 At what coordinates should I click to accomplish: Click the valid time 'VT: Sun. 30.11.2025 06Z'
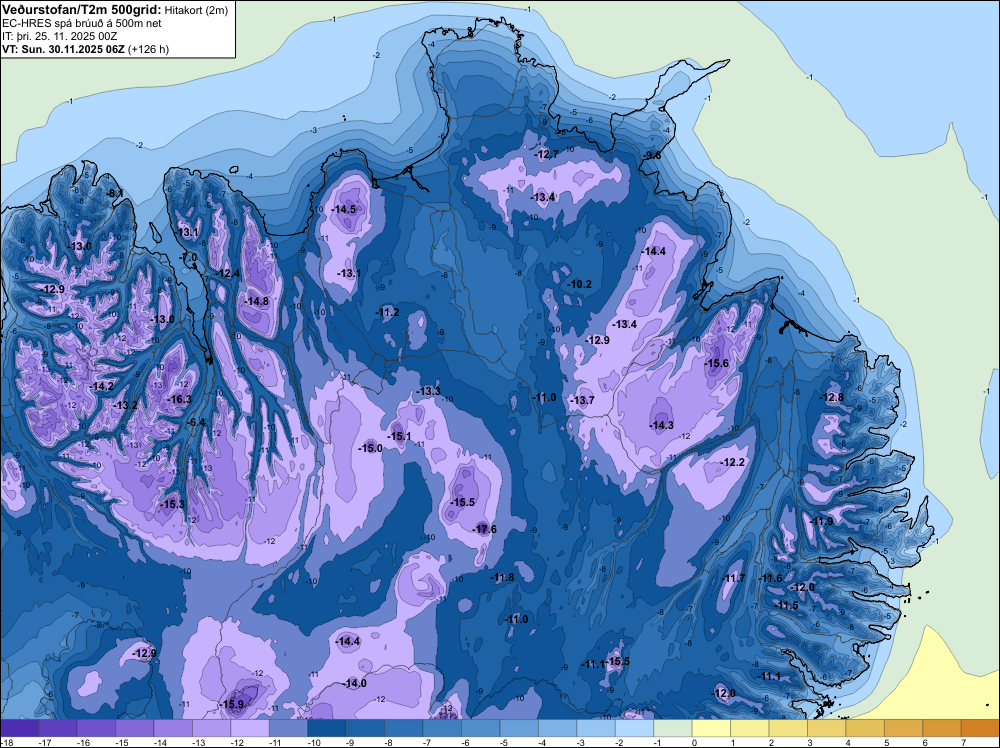[64, 49]
